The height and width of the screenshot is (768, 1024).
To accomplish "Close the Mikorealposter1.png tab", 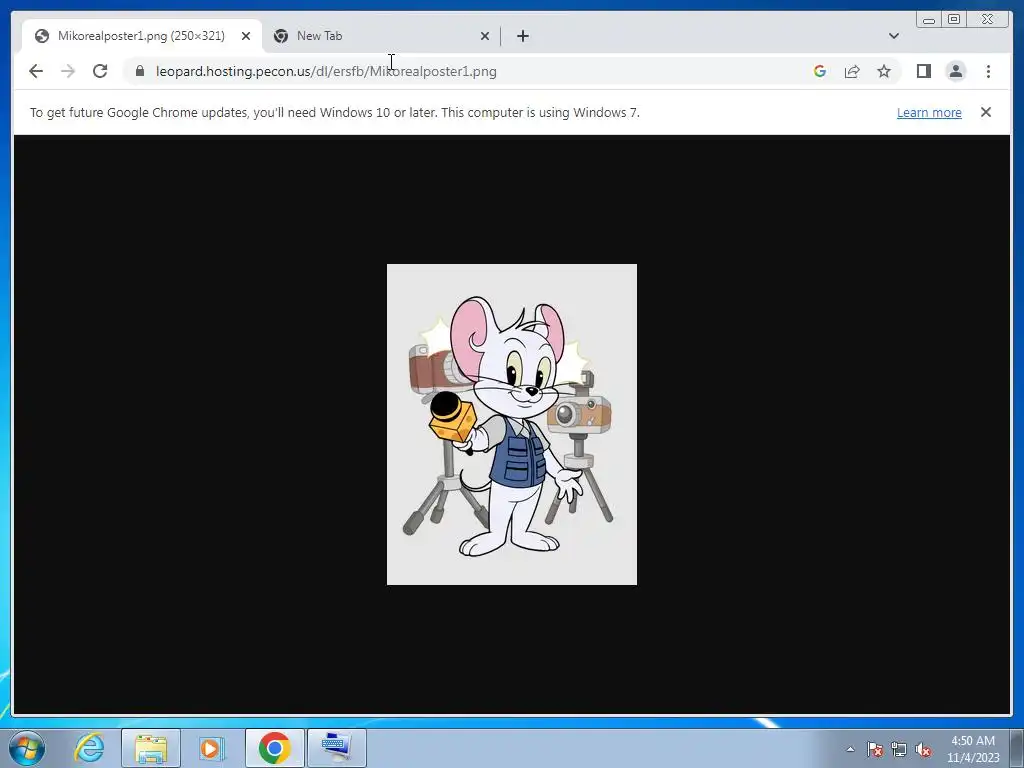I will pos(246,36).
